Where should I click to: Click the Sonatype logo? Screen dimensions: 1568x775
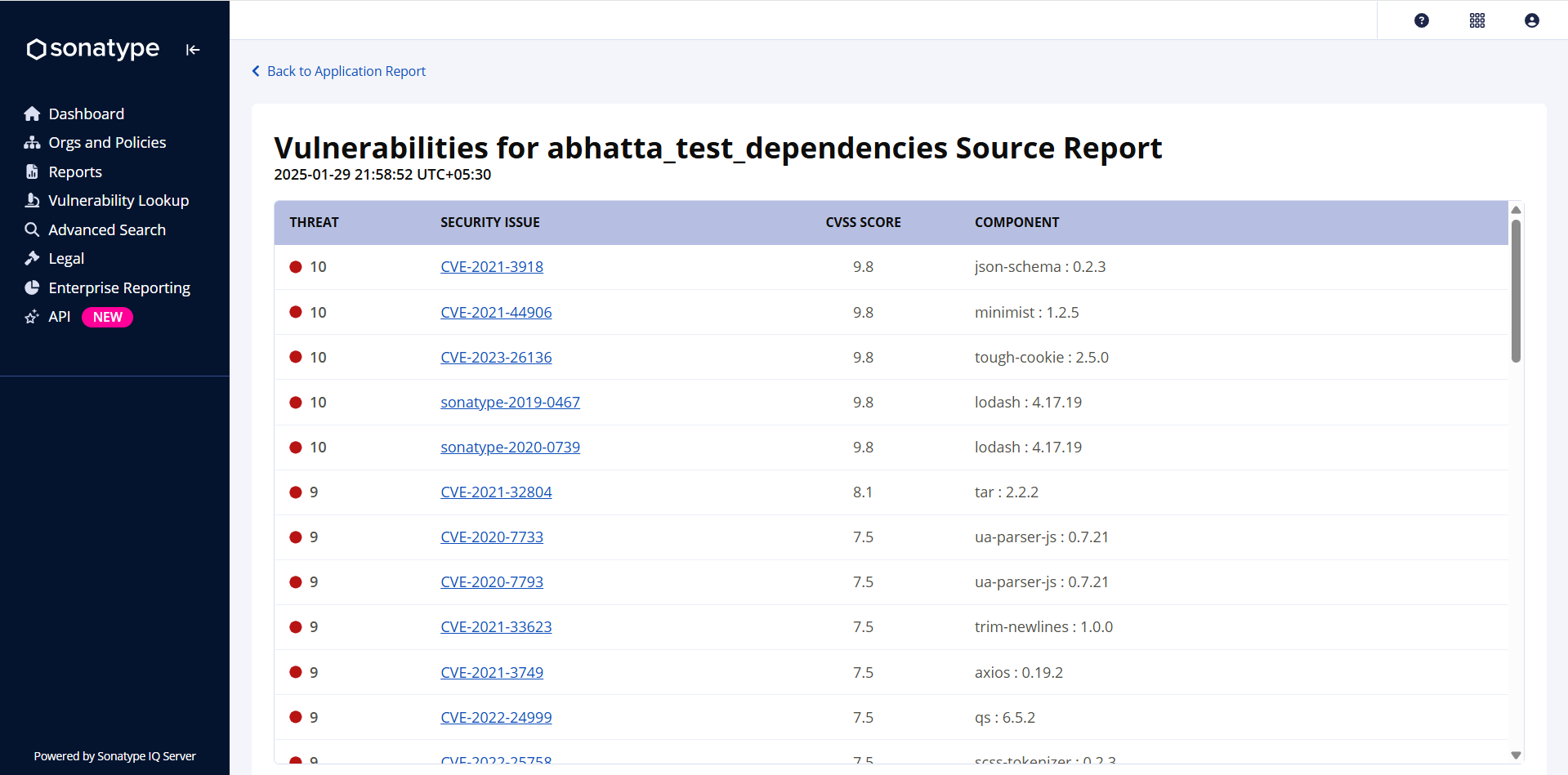point(92,49)
